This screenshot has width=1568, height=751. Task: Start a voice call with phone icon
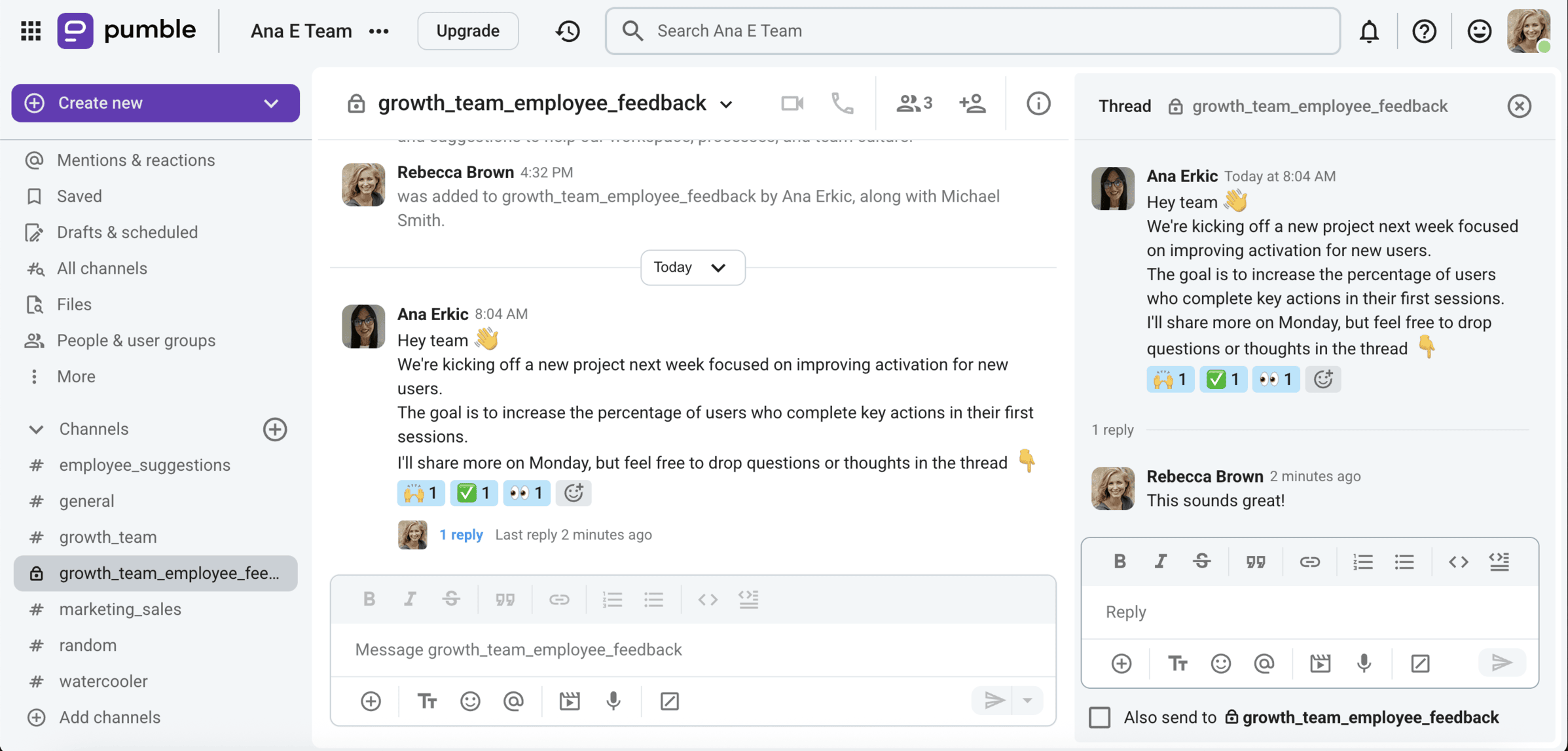click(842, 103)
